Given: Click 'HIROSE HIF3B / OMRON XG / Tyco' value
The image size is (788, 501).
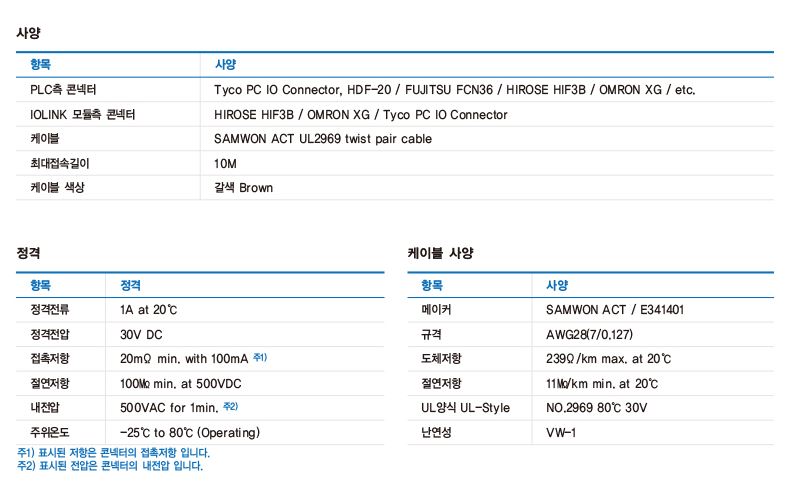Looking at the screenshot, I should [x=314, y=115].
